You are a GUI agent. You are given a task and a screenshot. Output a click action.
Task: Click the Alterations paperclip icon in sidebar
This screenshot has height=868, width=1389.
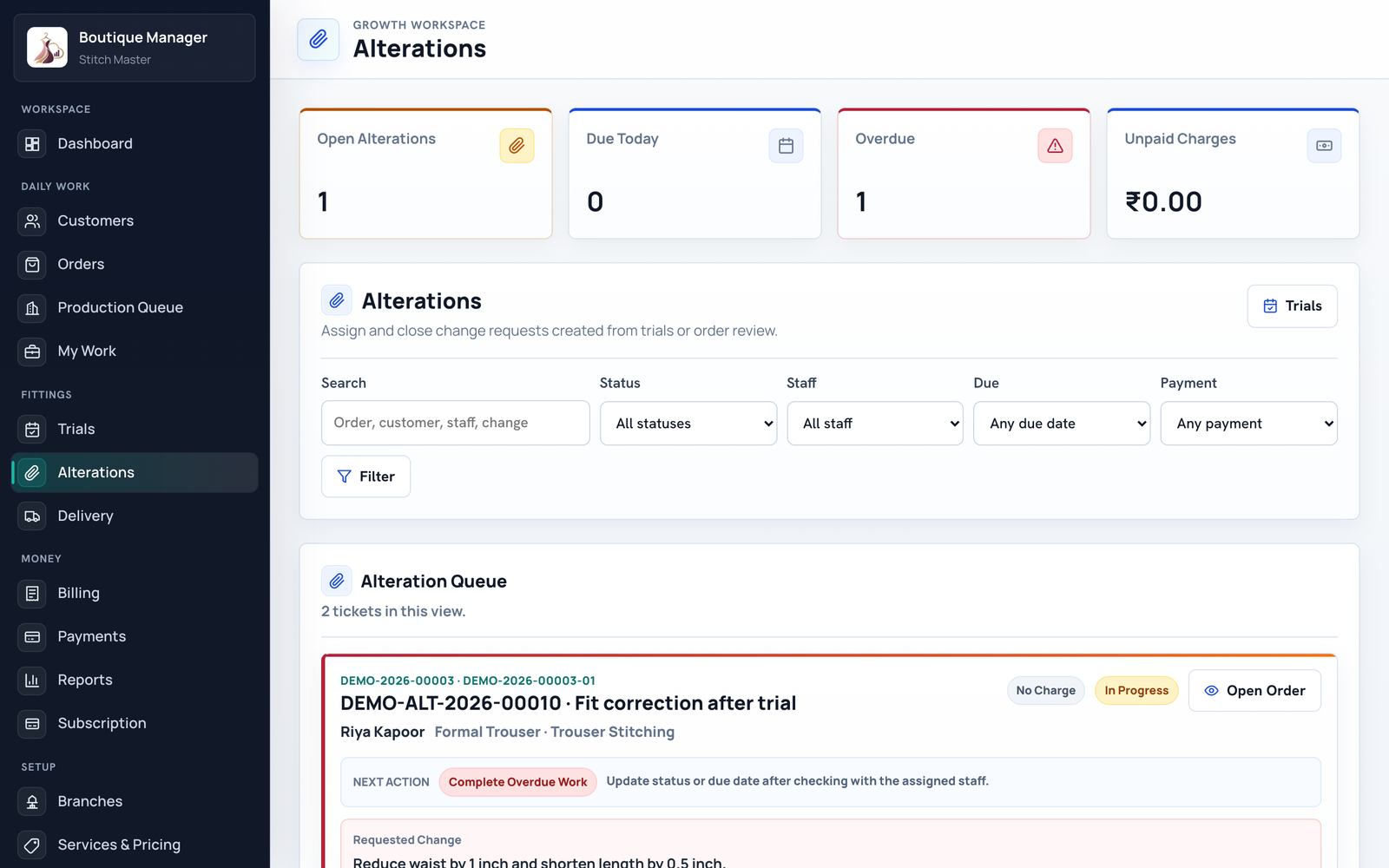[x=32, y=473]
